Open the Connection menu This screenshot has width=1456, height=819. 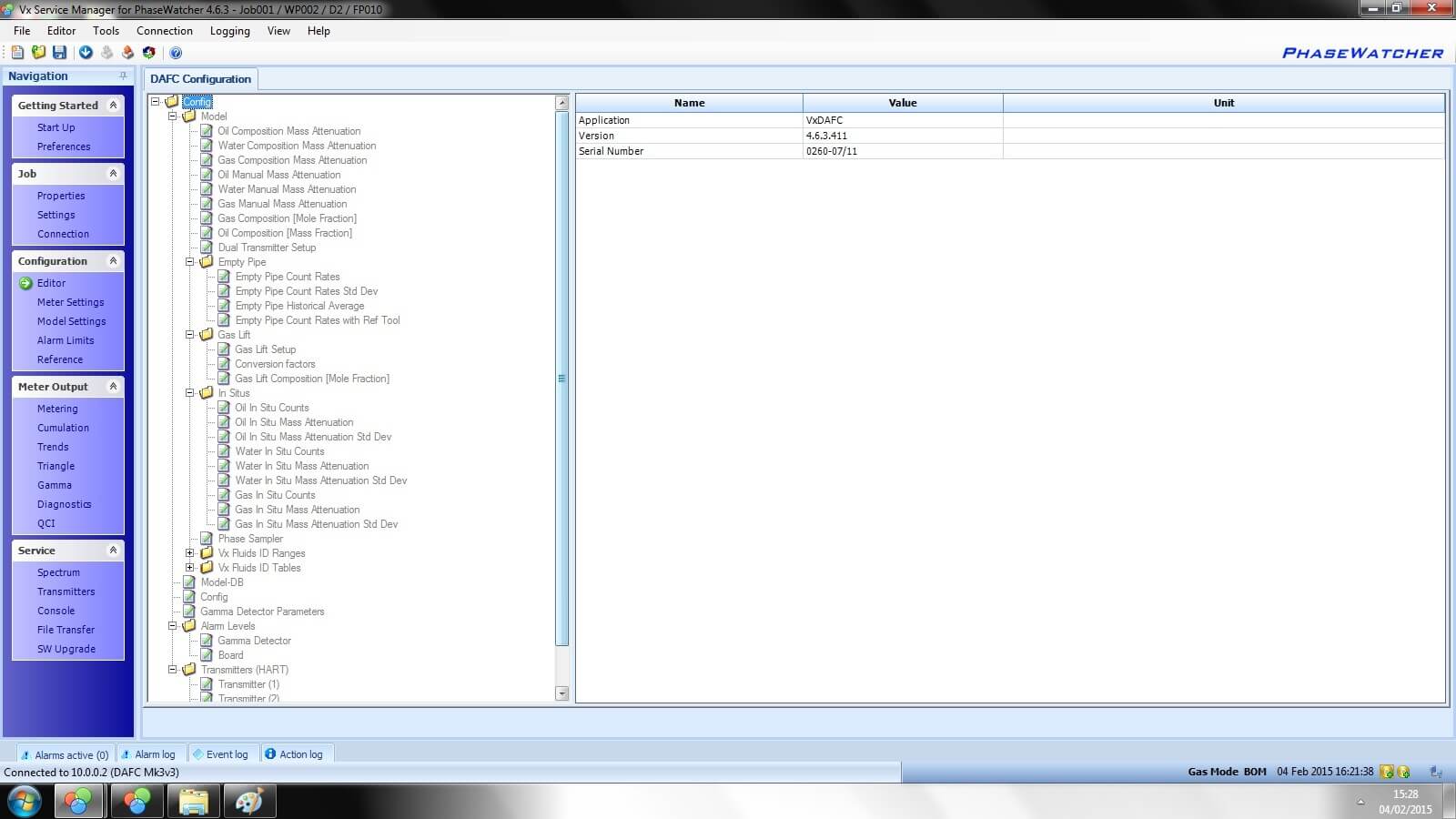(165, 31)
